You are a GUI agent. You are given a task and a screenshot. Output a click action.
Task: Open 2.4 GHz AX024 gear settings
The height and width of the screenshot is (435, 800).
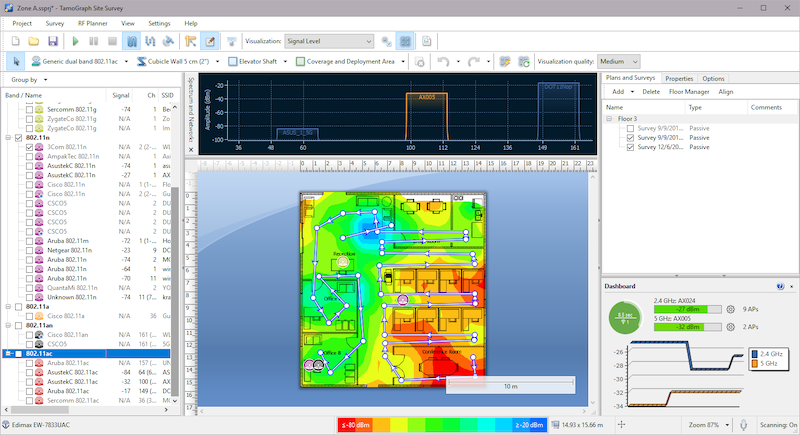(731, 309)
